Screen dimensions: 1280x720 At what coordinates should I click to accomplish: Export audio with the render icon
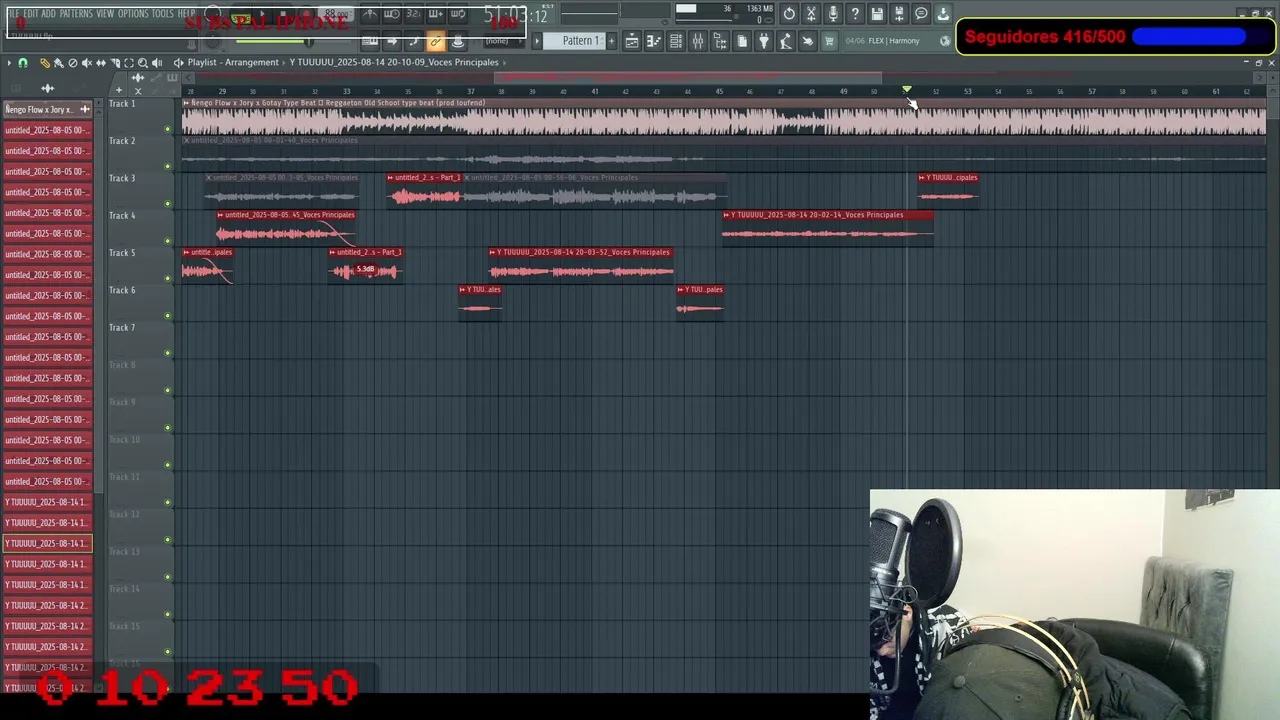[899, 14]
